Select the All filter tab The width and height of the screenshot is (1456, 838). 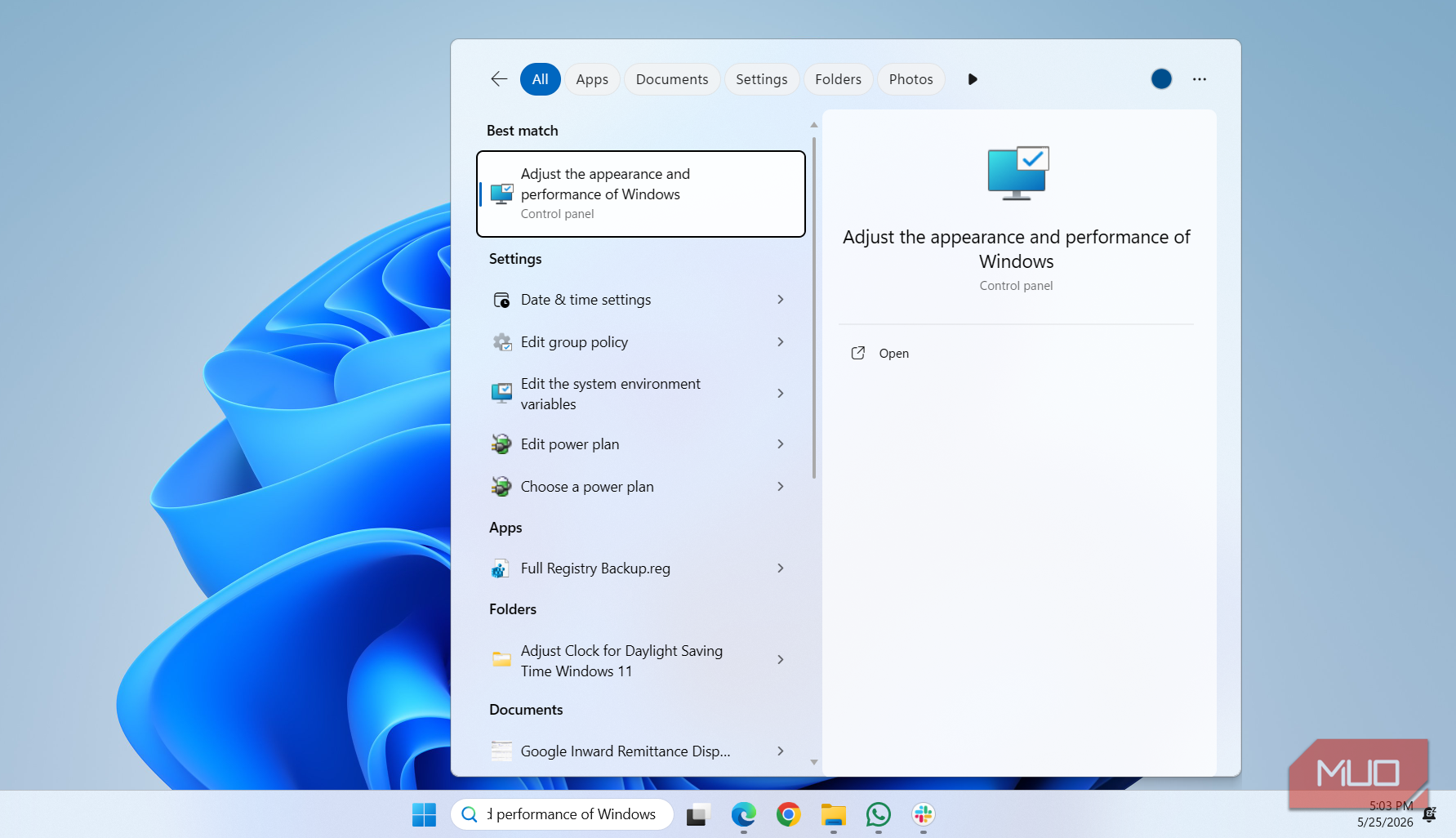540,79
